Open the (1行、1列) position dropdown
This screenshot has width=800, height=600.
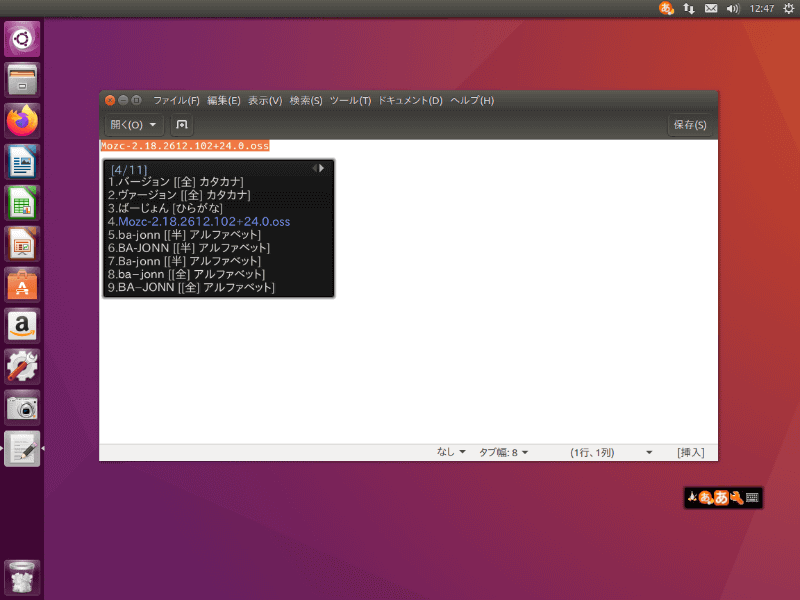pos(601,451)
